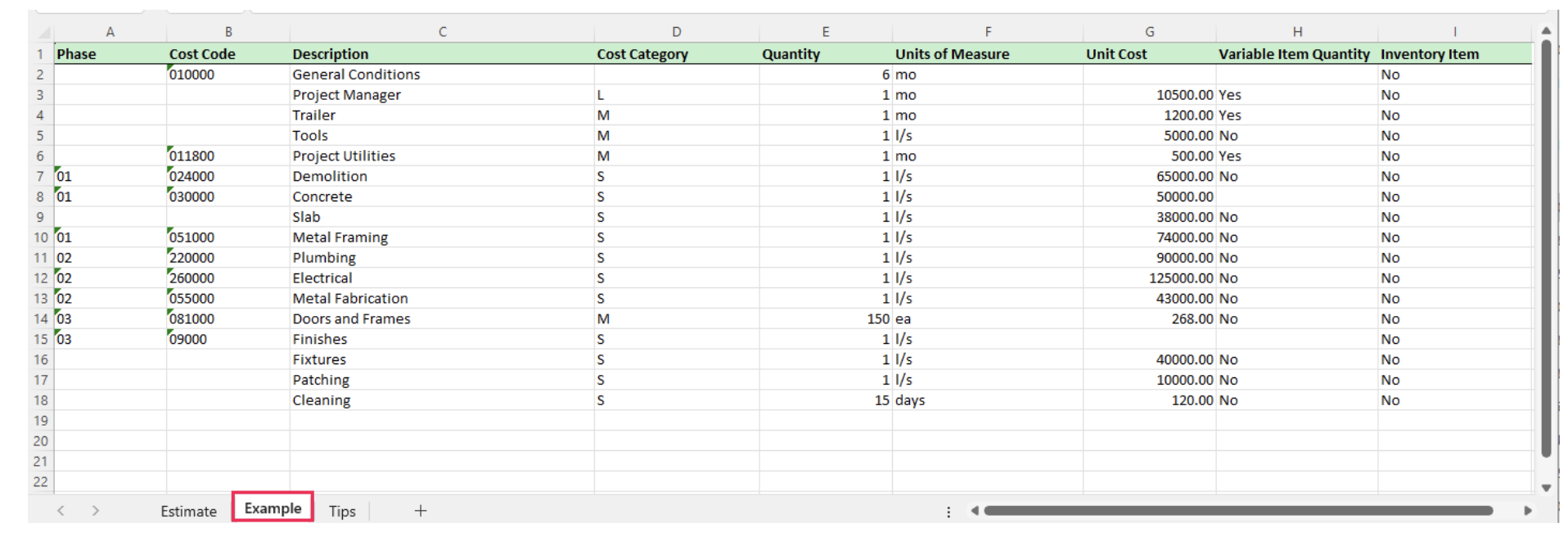Image resolution: width=1568 pixels, height=537 pixels.
Task: Click the vertical scrollbar up arrow
Action: coord(1546,31)
